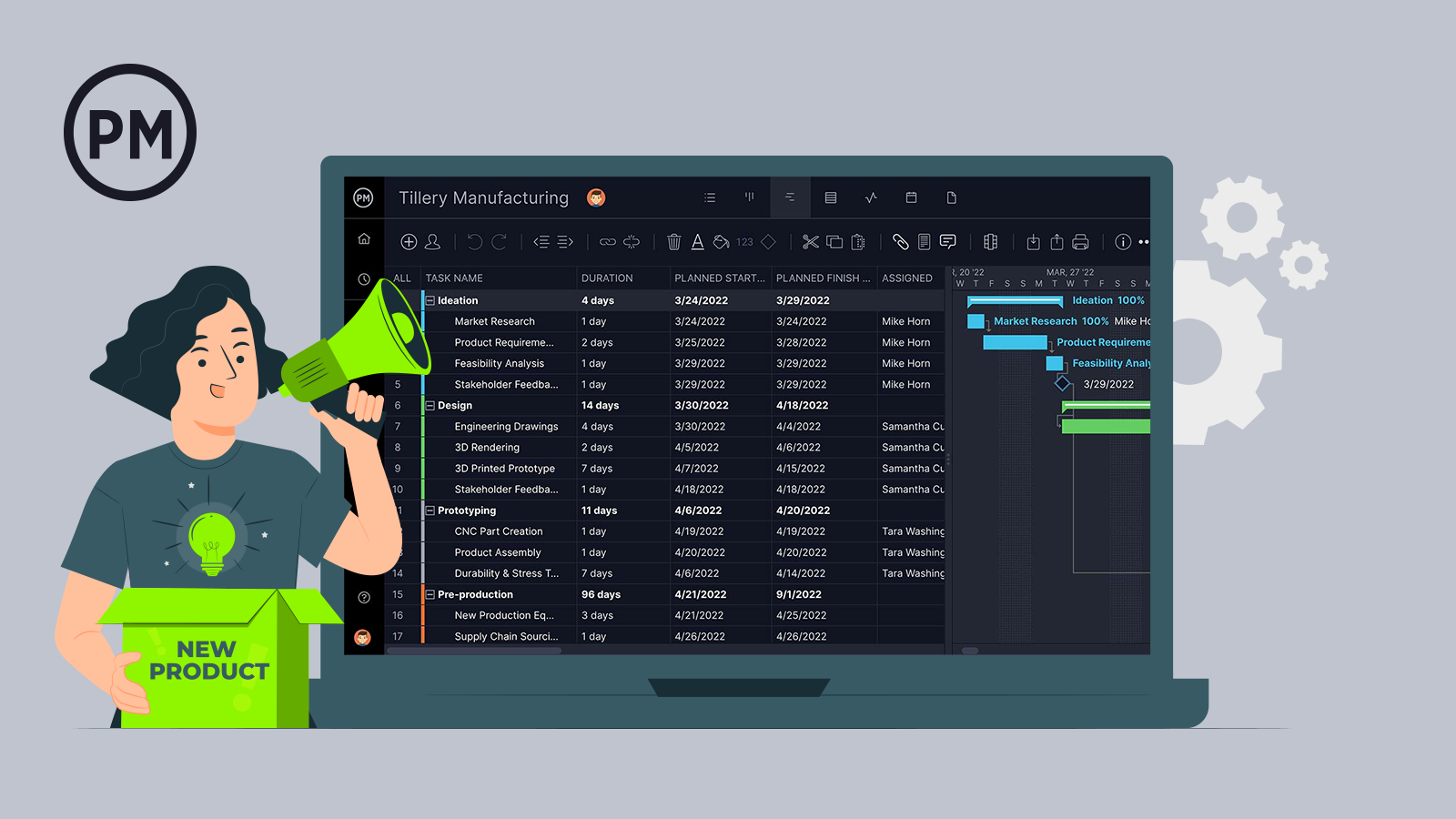Go to home in left sidebar
Screen dimensions: 1456x819
pyautogui.click(x=364, y=239)
